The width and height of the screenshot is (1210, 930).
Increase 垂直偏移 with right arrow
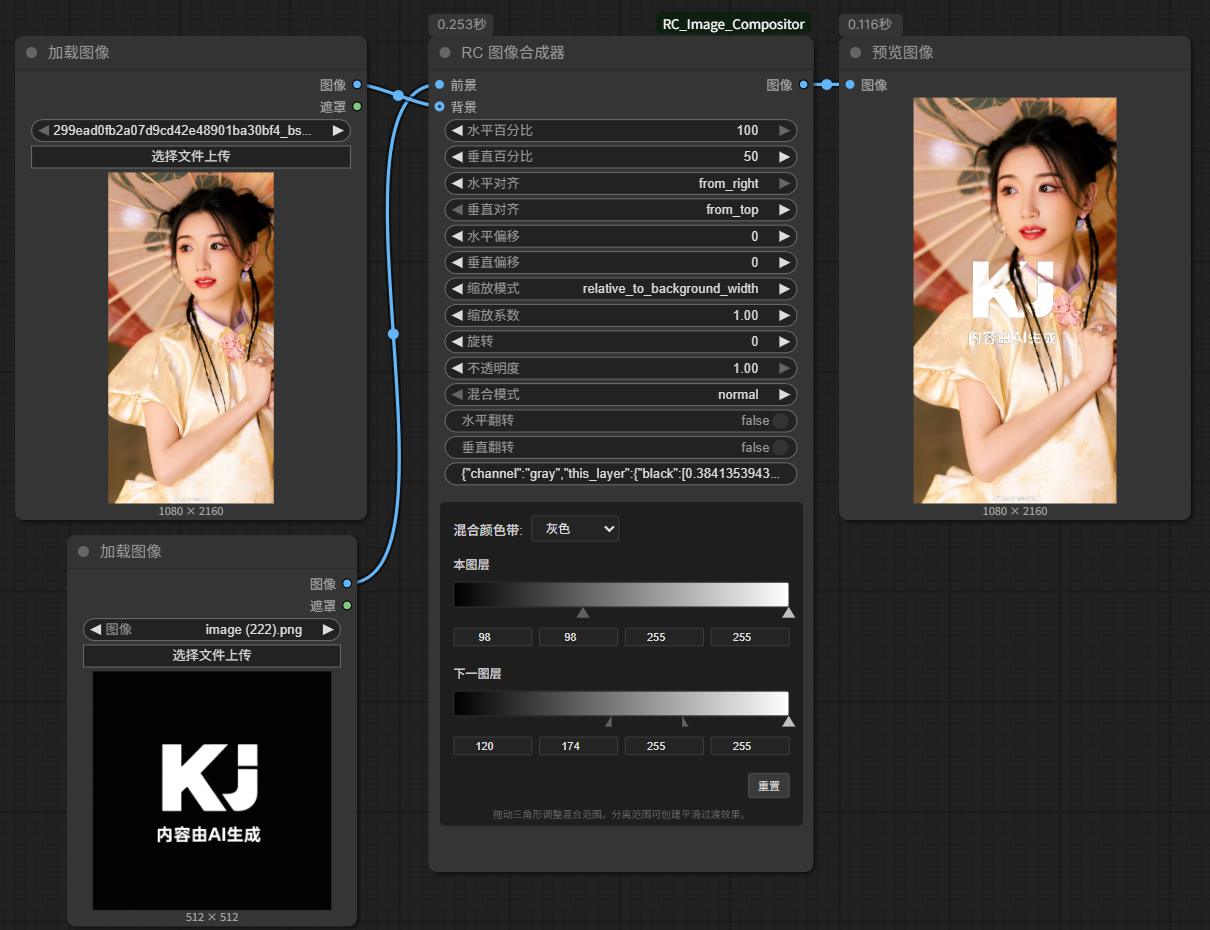pos(785,262)
